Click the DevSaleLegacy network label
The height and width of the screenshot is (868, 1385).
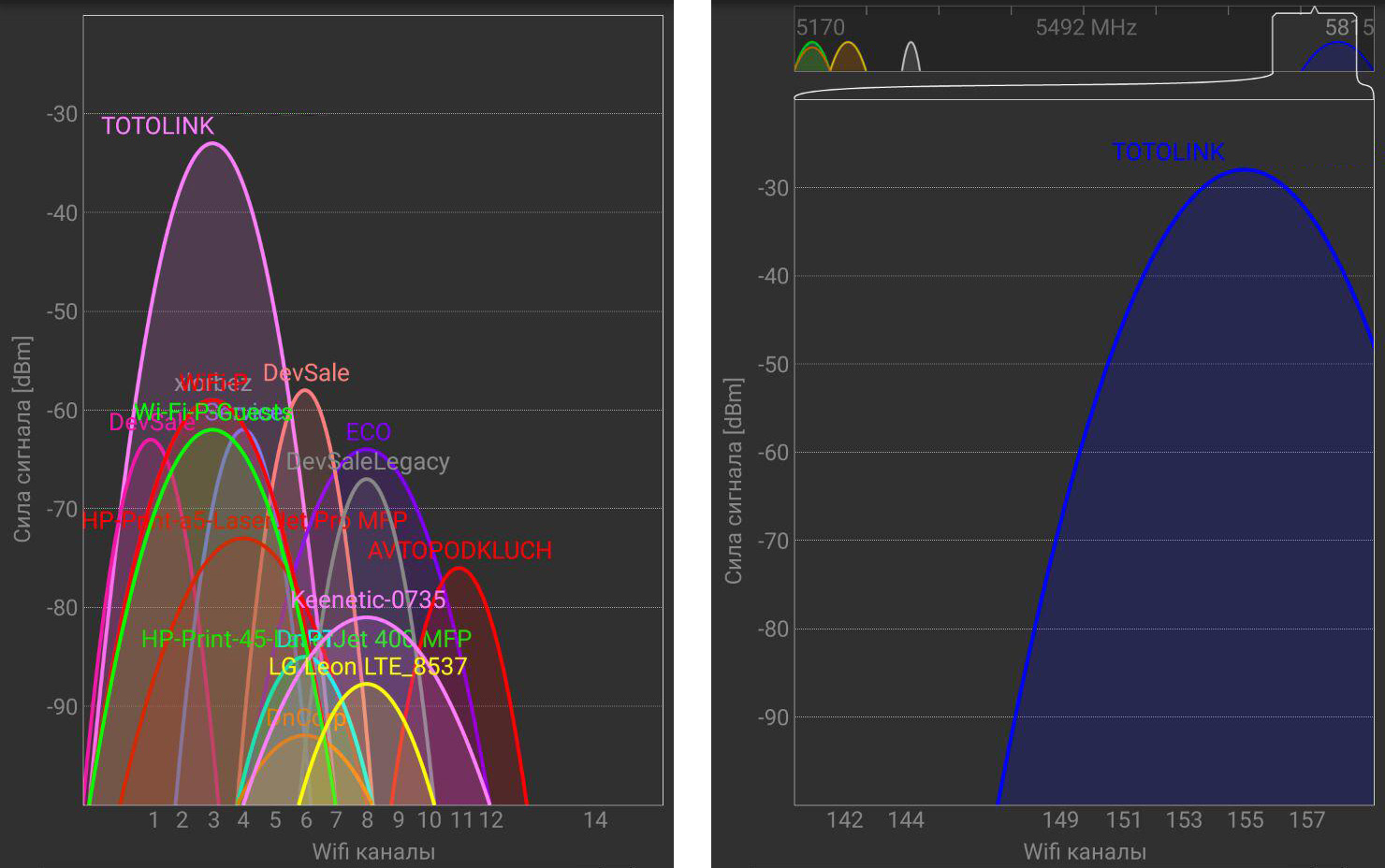coord(368,462)
